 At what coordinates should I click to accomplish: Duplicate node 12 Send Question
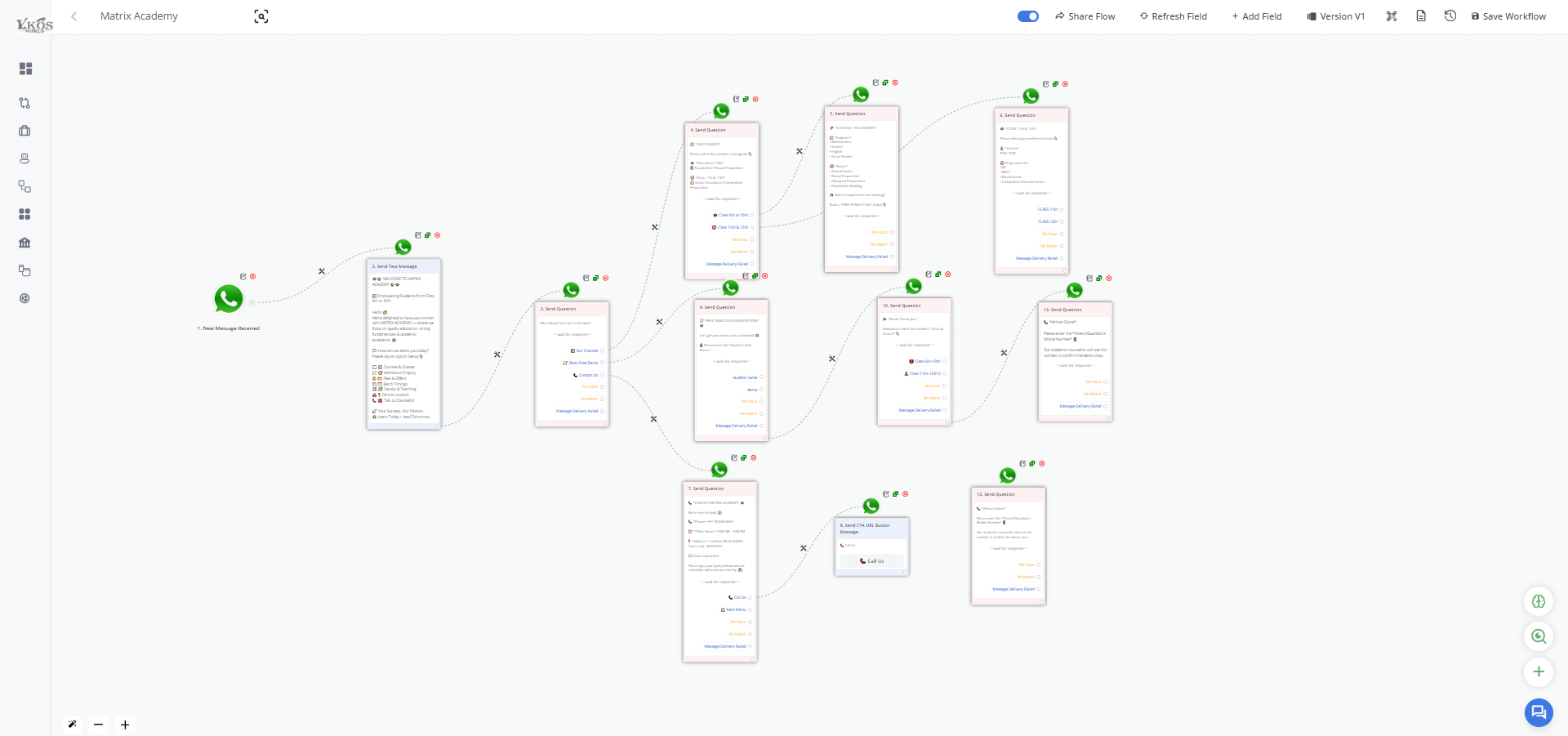1032,464
